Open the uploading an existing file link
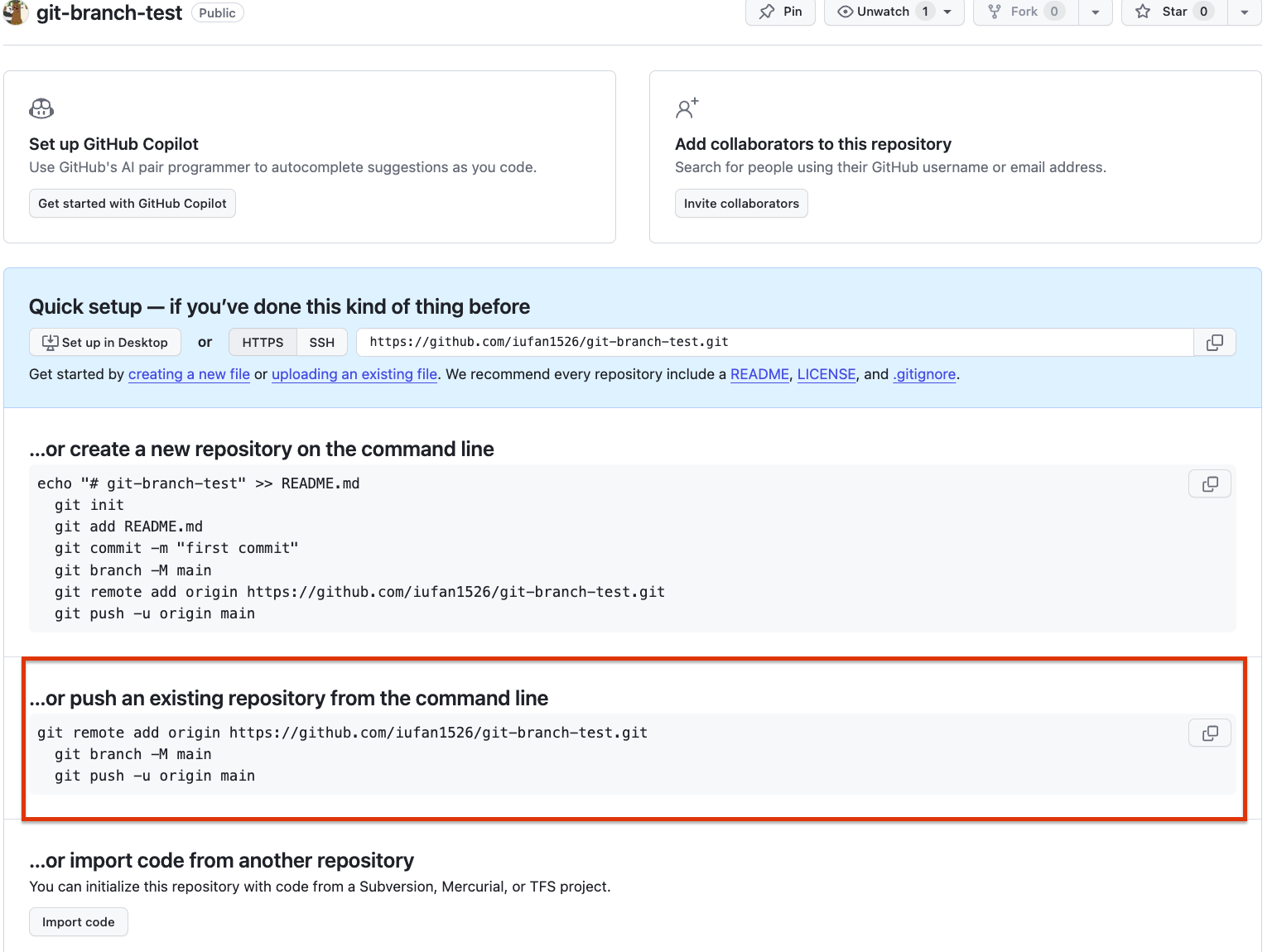Image resolution: width=1277 pixels, height=952 pixels. [x=354, y=374]
